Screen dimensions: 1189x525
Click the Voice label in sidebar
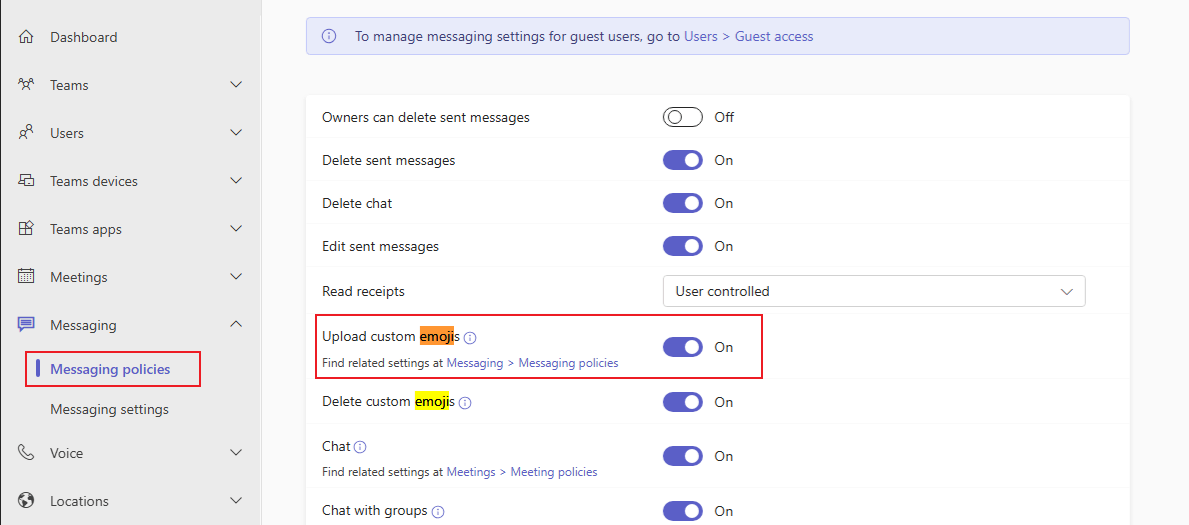coord(67,453)
